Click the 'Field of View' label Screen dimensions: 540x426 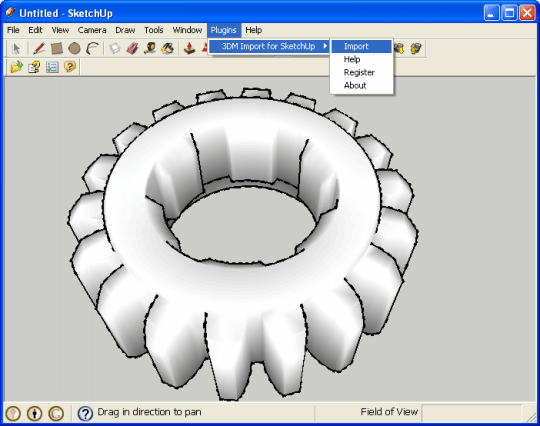click(389, 412)
